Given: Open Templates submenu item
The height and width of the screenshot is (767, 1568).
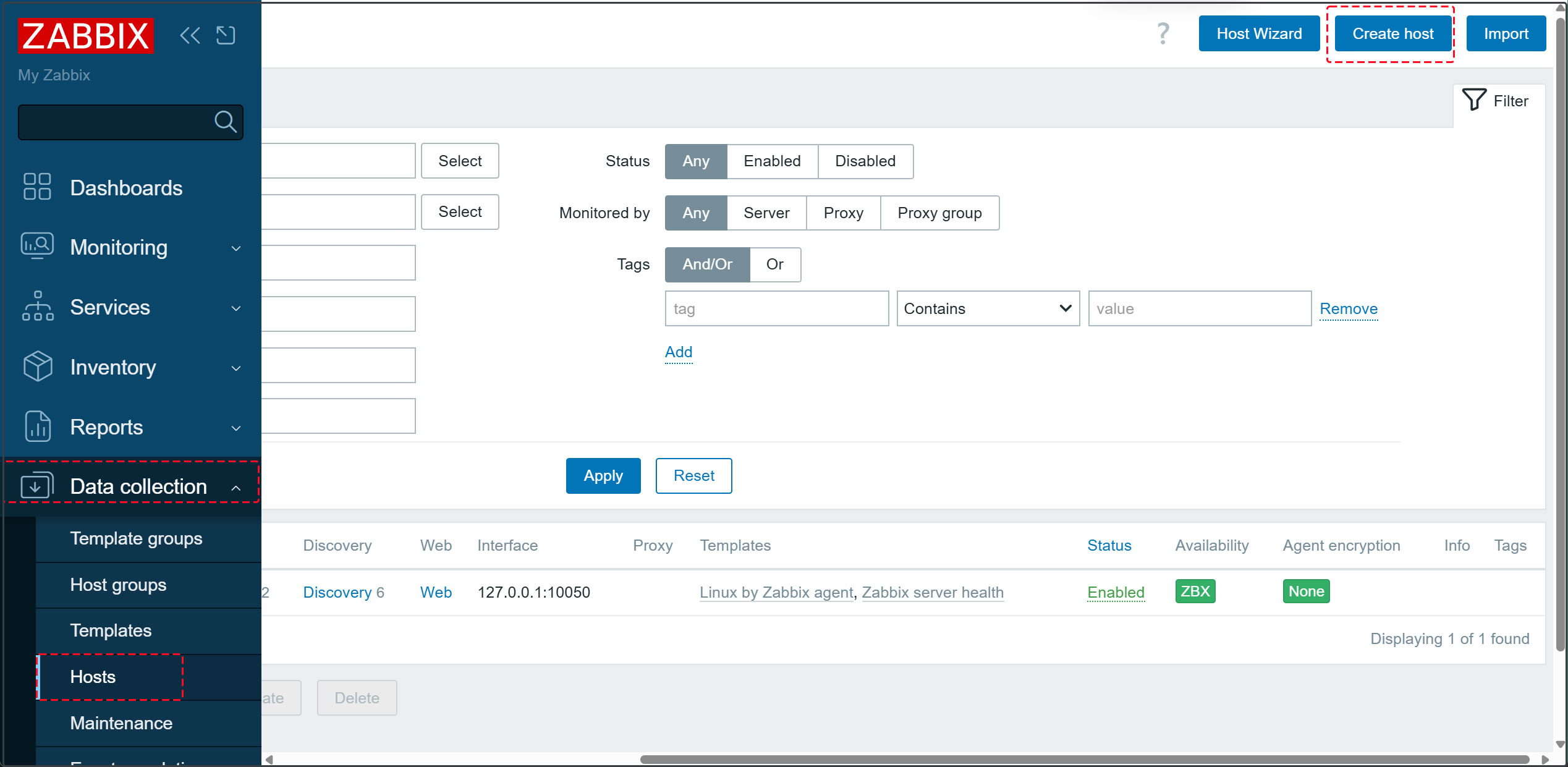Looking at the screenshot, I should [x=111, y=630].
